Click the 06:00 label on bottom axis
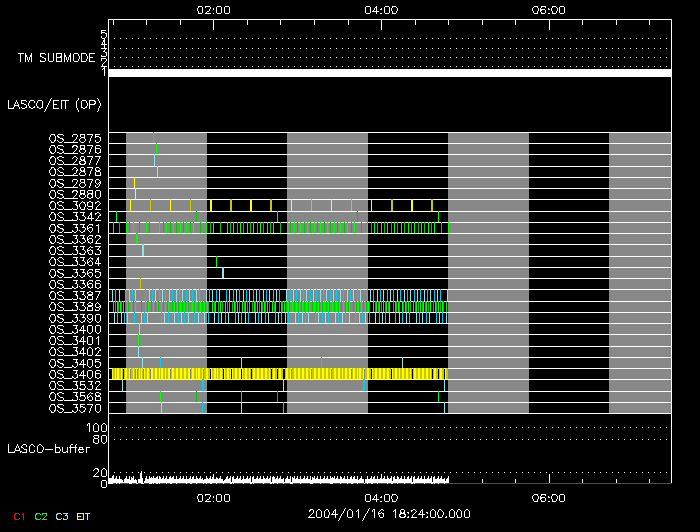The width and height of the screenshot is (700, 532). tap(549, 497)
